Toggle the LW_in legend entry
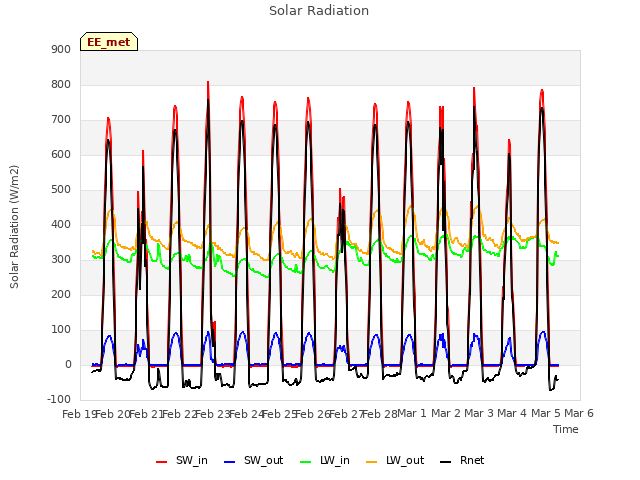Screen dimensions: 640x480 pos(325,460)
